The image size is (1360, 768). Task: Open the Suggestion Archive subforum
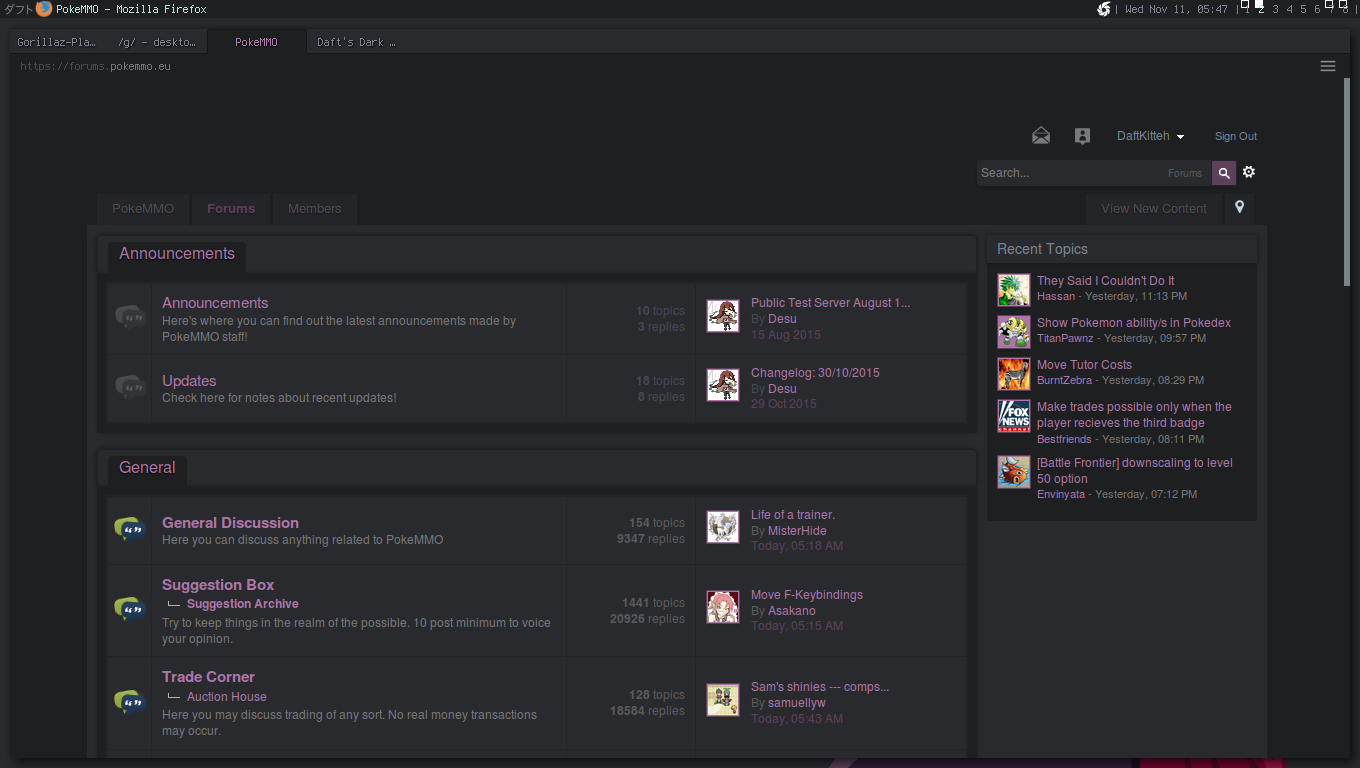(x=243, y=604)
